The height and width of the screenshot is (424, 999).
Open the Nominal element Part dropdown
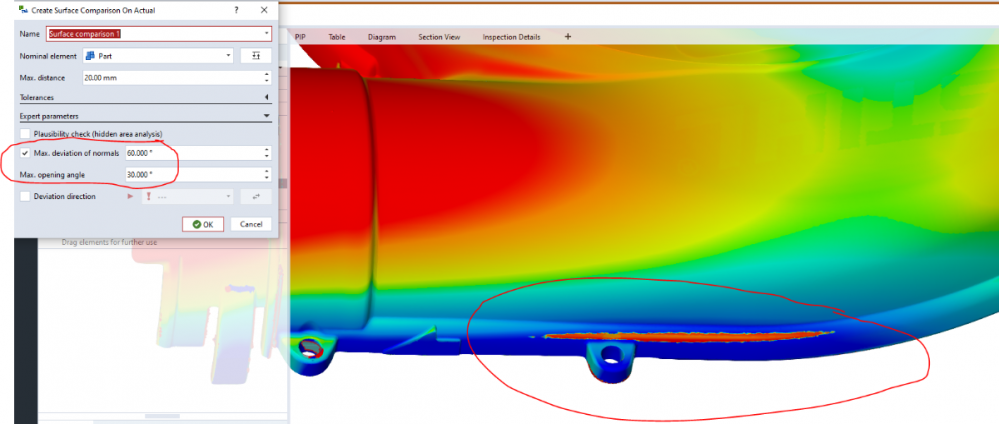click(x=230, y=55)
